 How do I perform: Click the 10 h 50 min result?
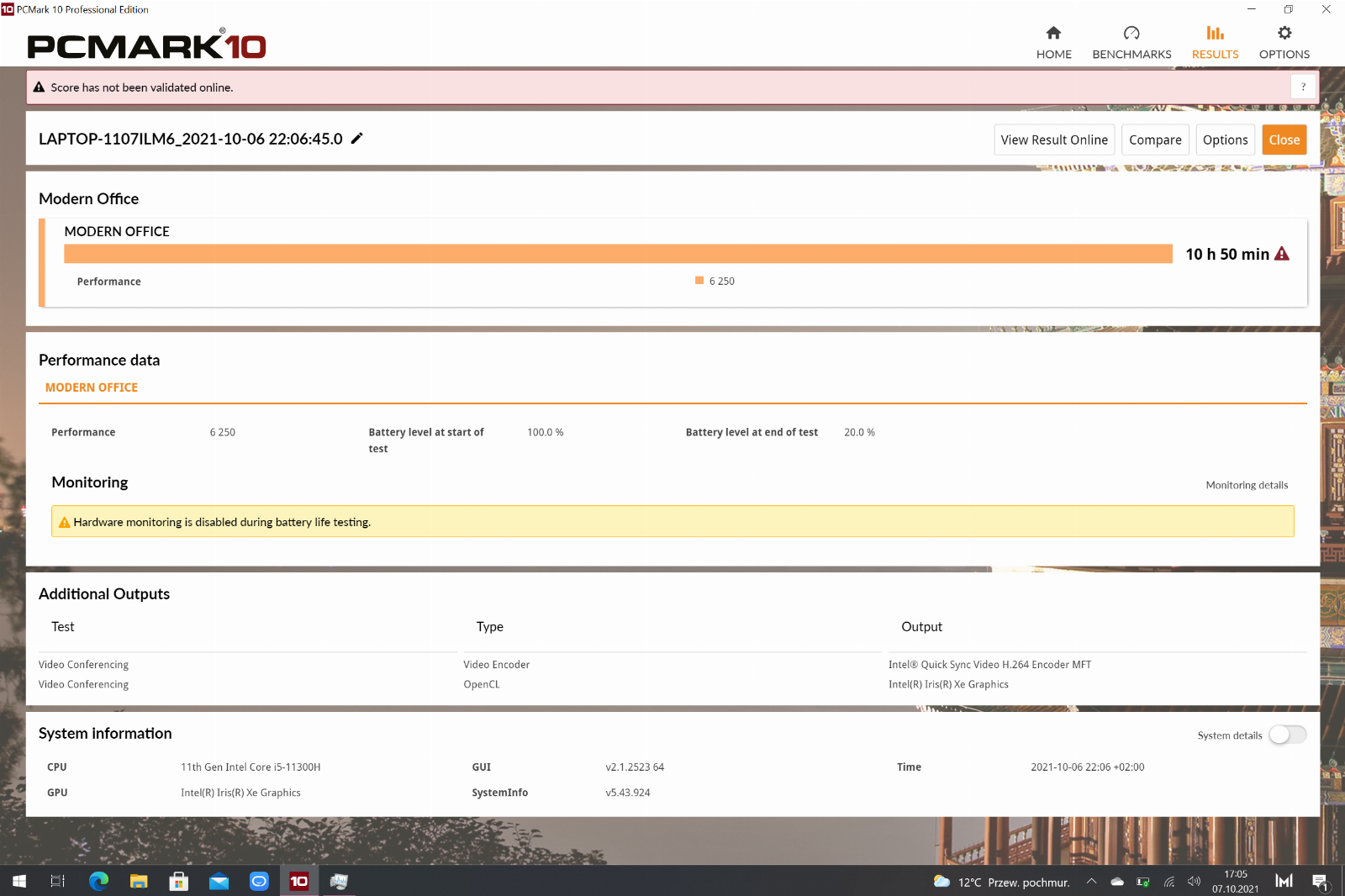coord(1227,254)
